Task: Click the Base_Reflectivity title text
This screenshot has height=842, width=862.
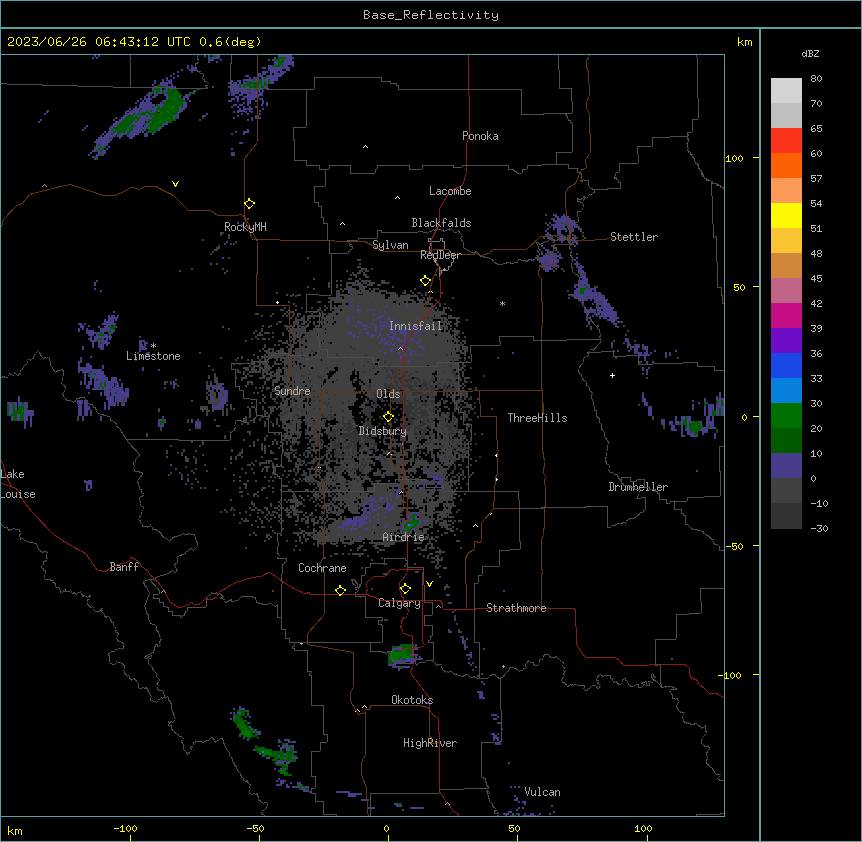Action: (431, 15)
